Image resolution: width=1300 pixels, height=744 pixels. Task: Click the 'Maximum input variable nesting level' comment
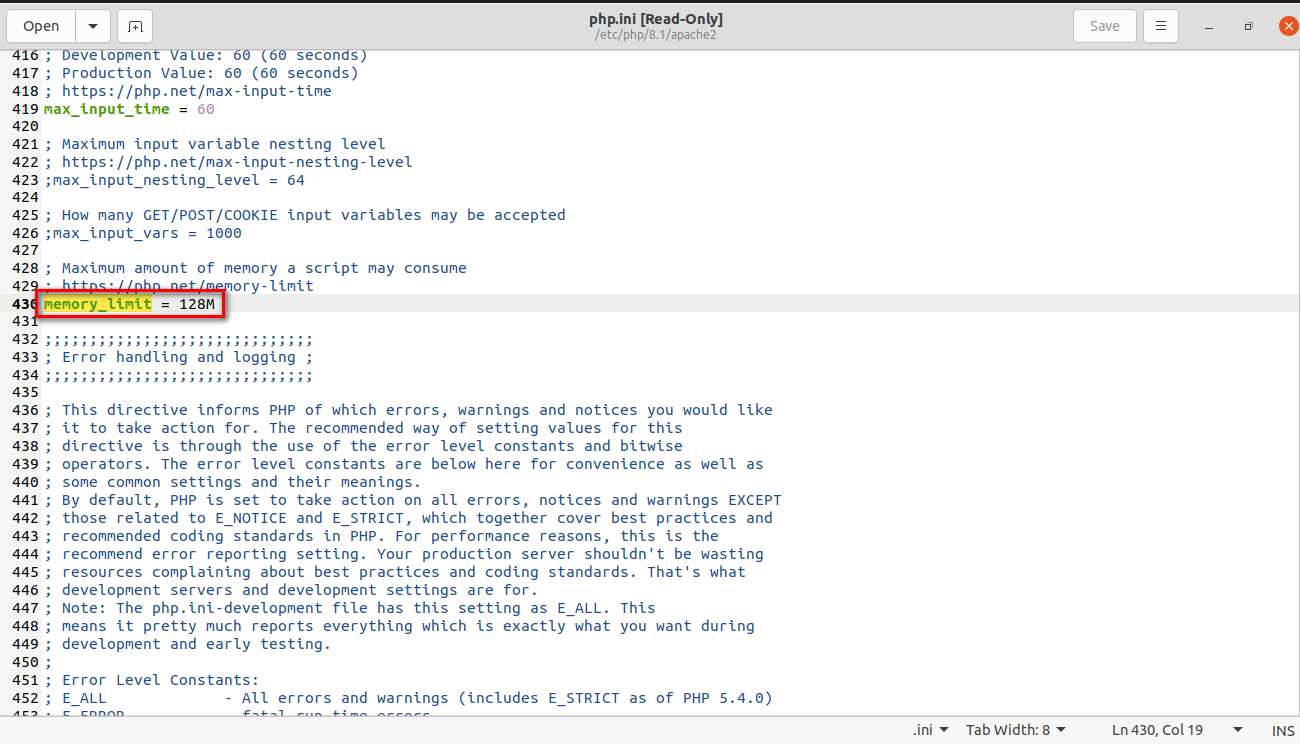214,144
